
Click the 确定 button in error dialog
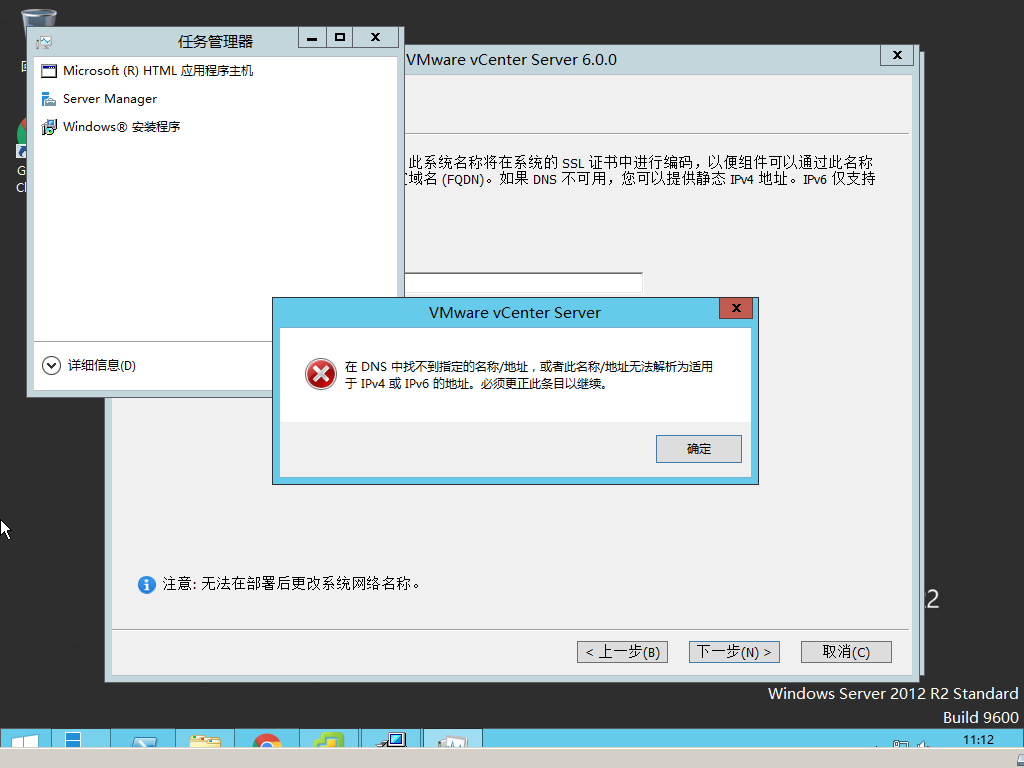coord(698,449)
